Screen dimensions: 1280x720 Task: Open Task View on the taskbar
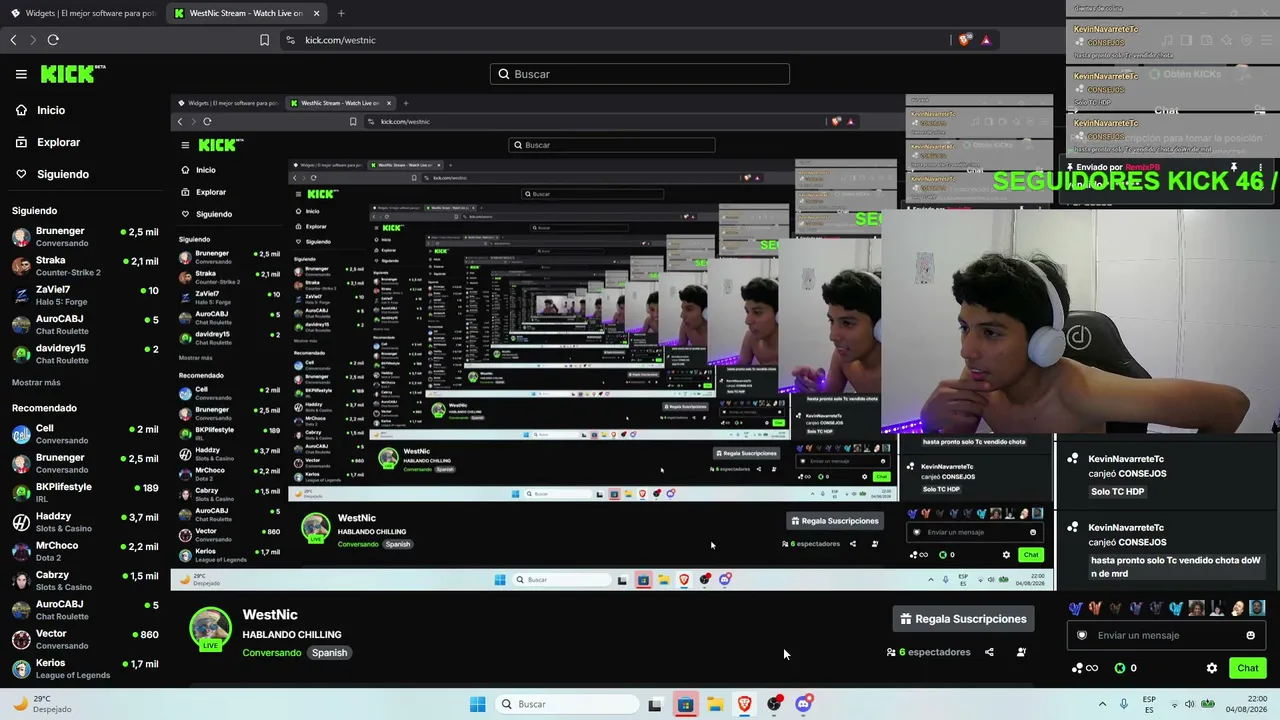tap(655, 704)
